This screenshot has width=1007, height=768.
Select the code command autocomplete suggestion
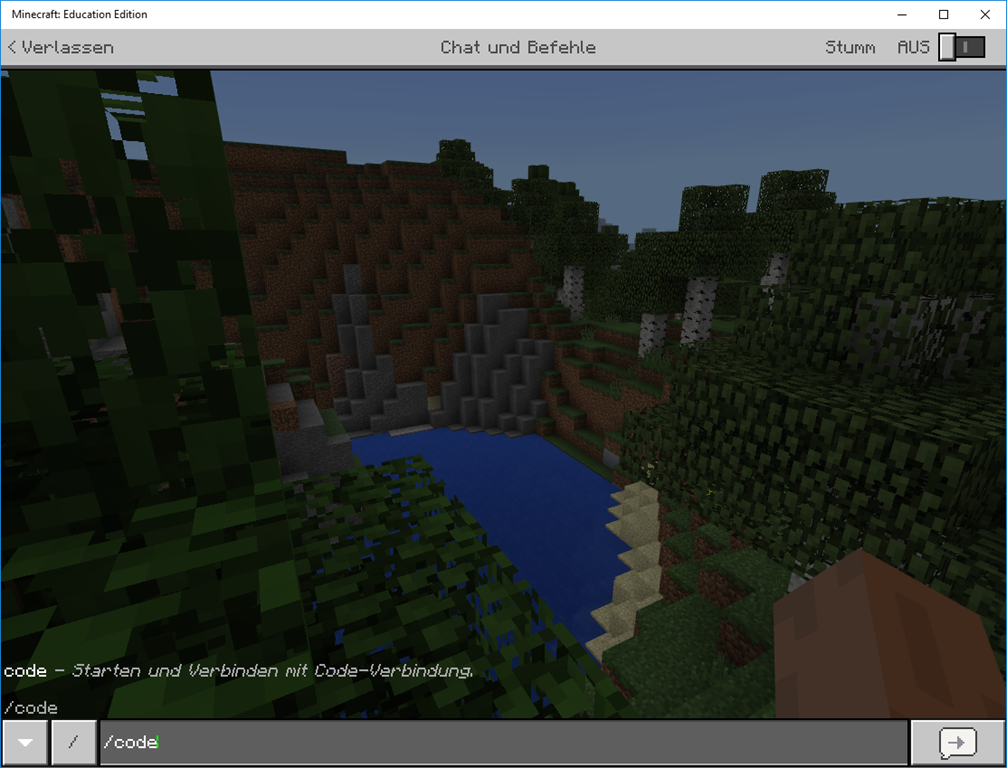pos(238,671)
